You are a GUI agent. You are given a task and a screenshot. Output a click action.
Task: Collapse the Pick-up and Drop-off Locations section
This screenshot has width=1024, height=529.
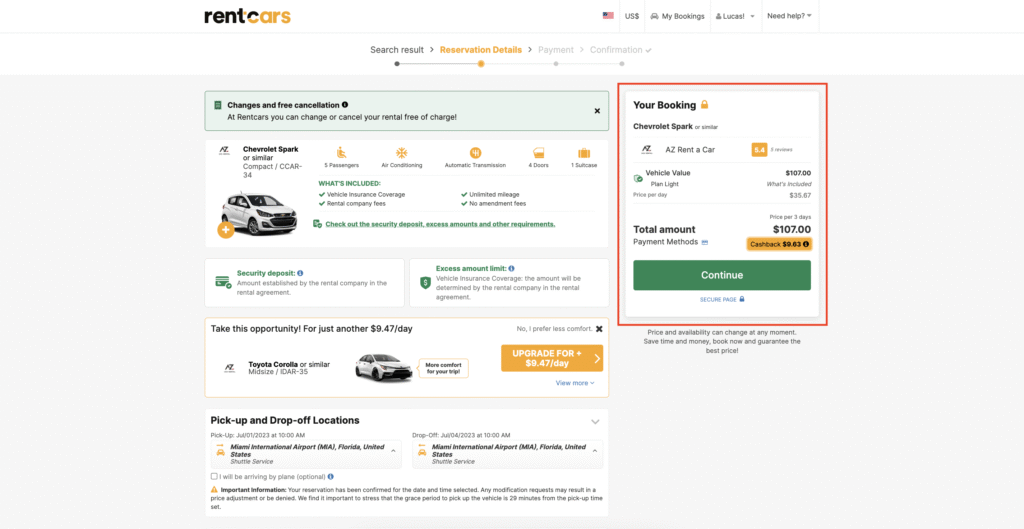coord(595,421)
